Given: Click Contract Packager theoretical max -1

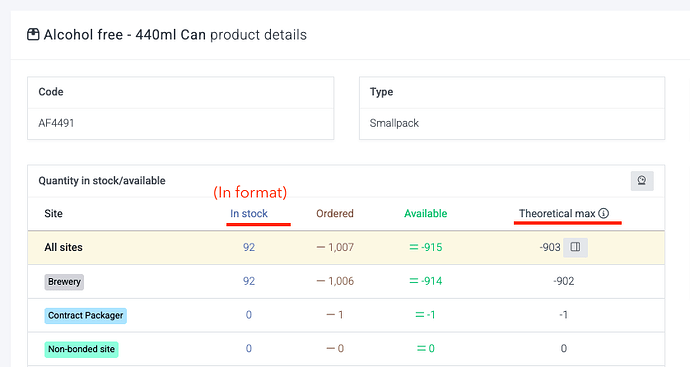Looking at the screenshot, I should [563, 315].
